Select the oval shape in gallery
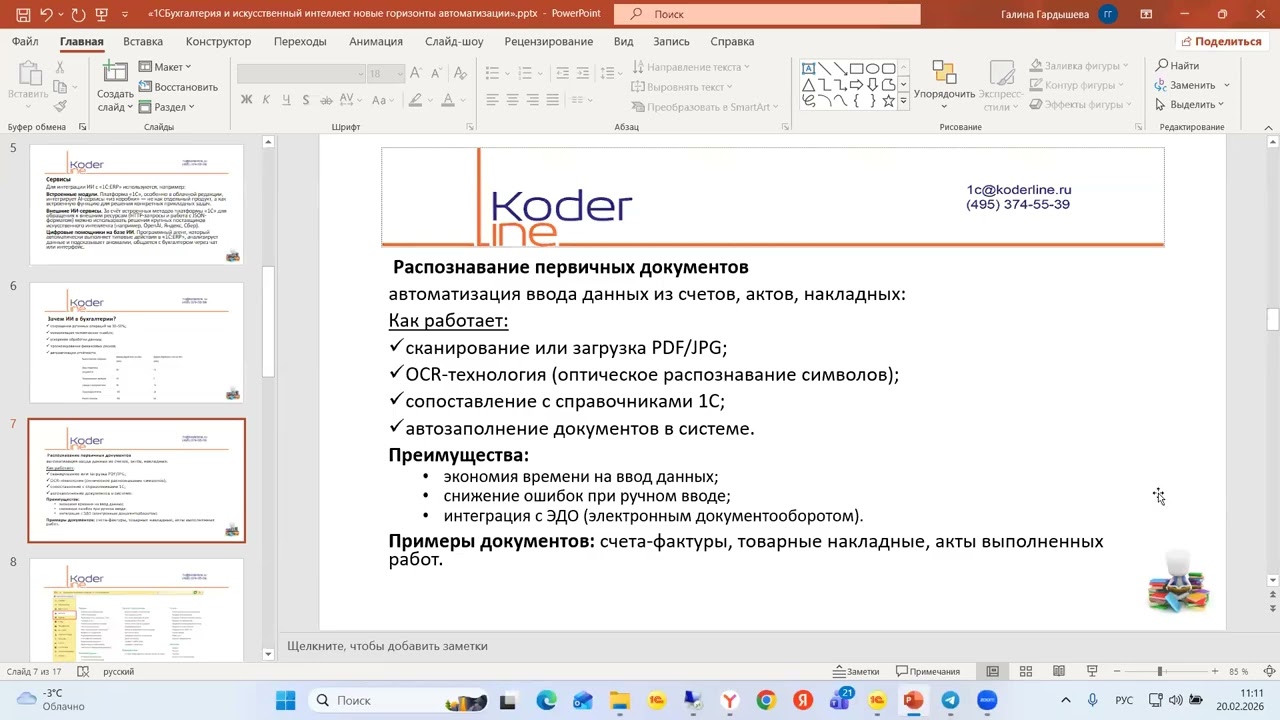 click(873, 68)
